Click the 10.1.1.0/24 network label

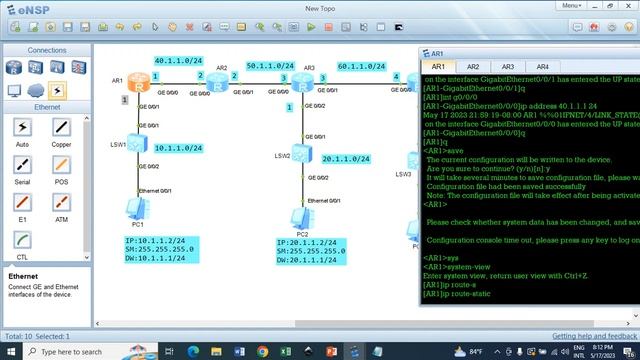(178, 148)
